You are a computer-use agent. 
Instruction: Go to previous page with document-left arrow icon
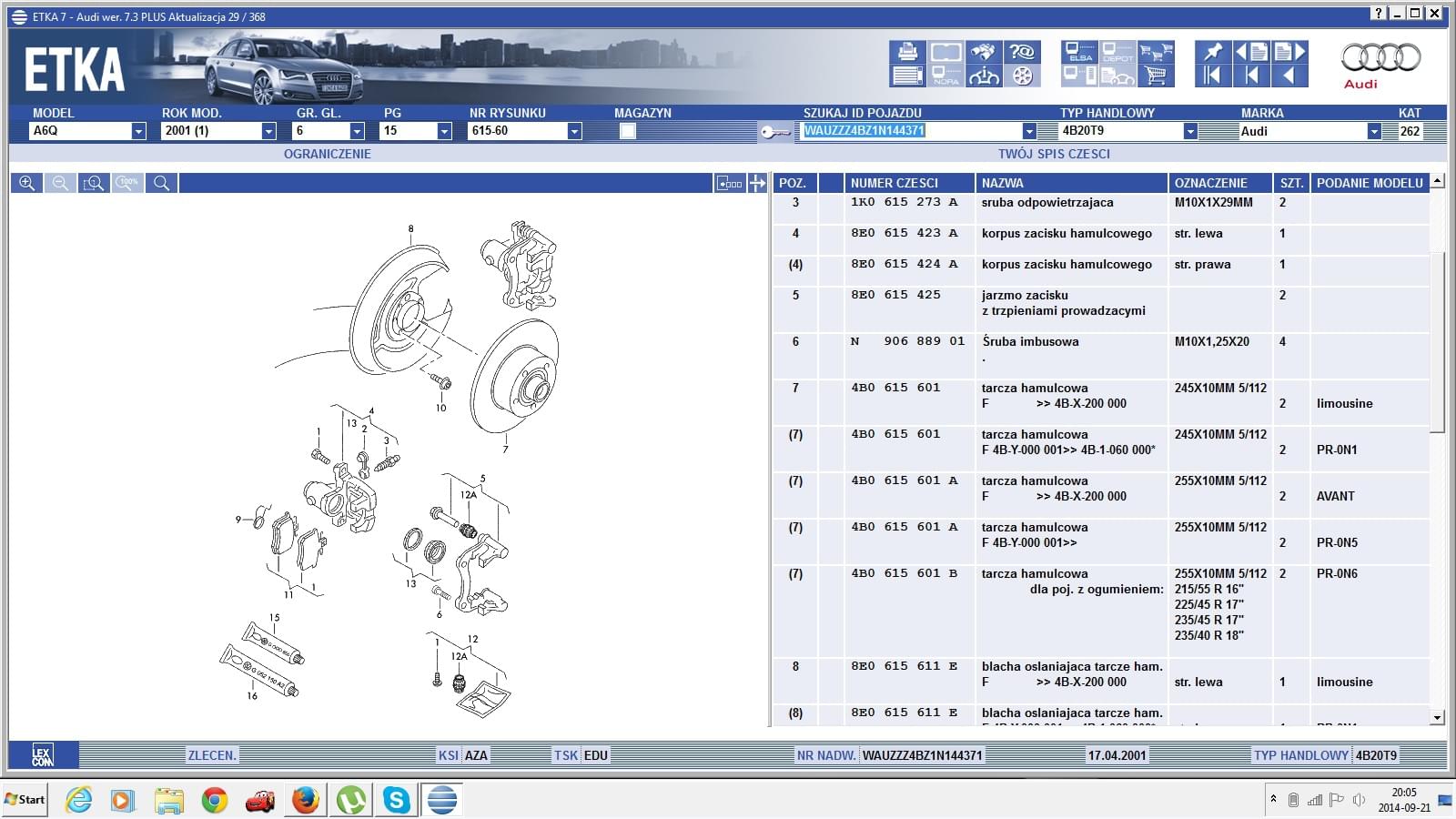tap(1251, 52)
